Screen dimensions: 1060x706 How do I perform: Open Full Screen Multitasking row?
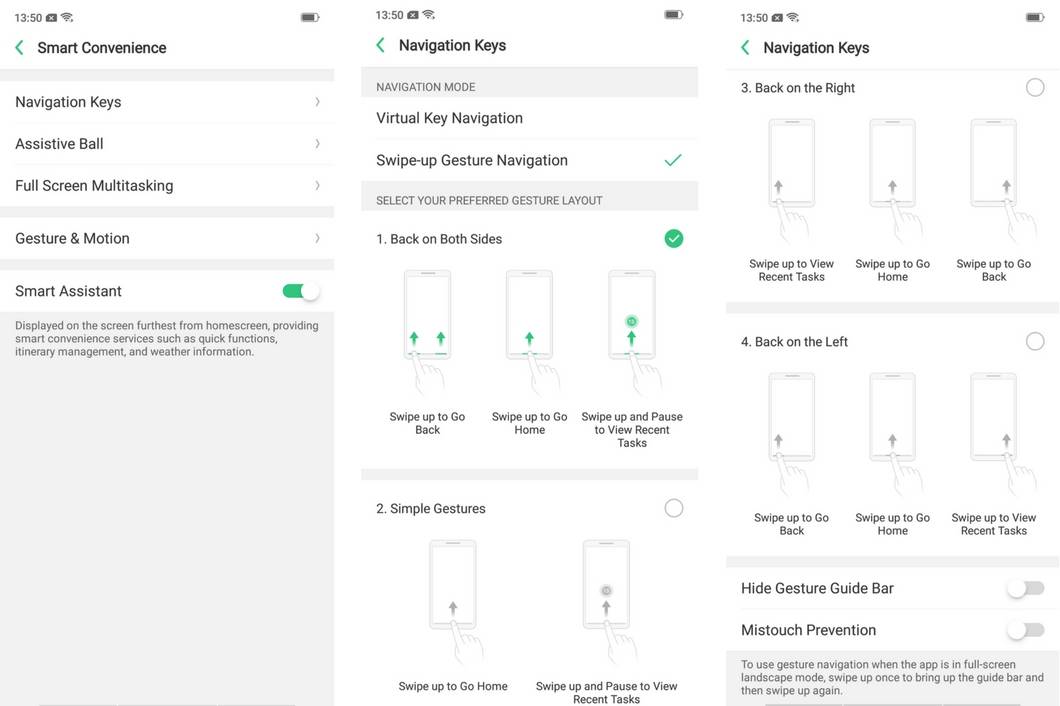pos(167,186)
